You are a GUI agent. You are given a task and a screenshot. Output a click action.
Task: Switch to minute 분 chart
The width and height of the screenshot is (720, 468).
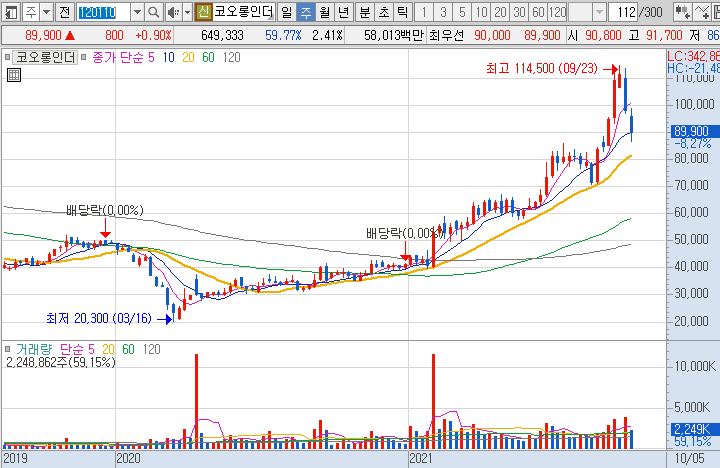point(365,12)
